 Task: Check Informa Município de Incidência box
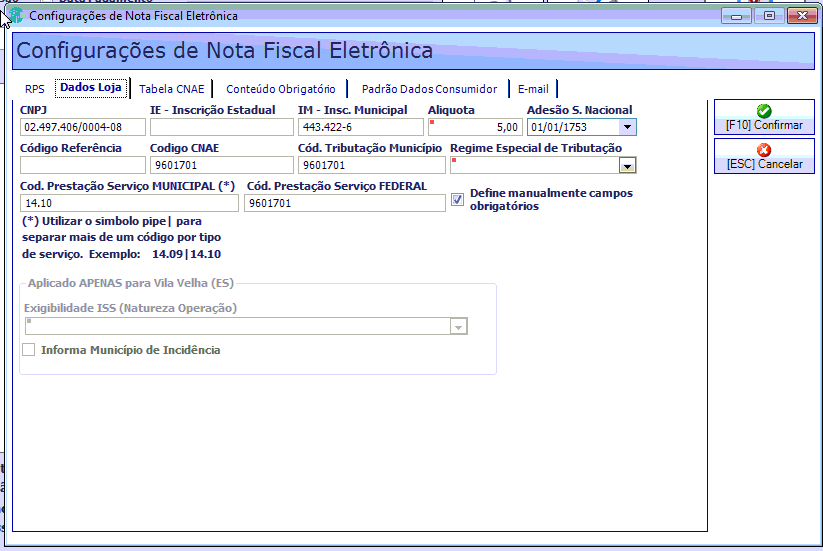tap(29, 349)
